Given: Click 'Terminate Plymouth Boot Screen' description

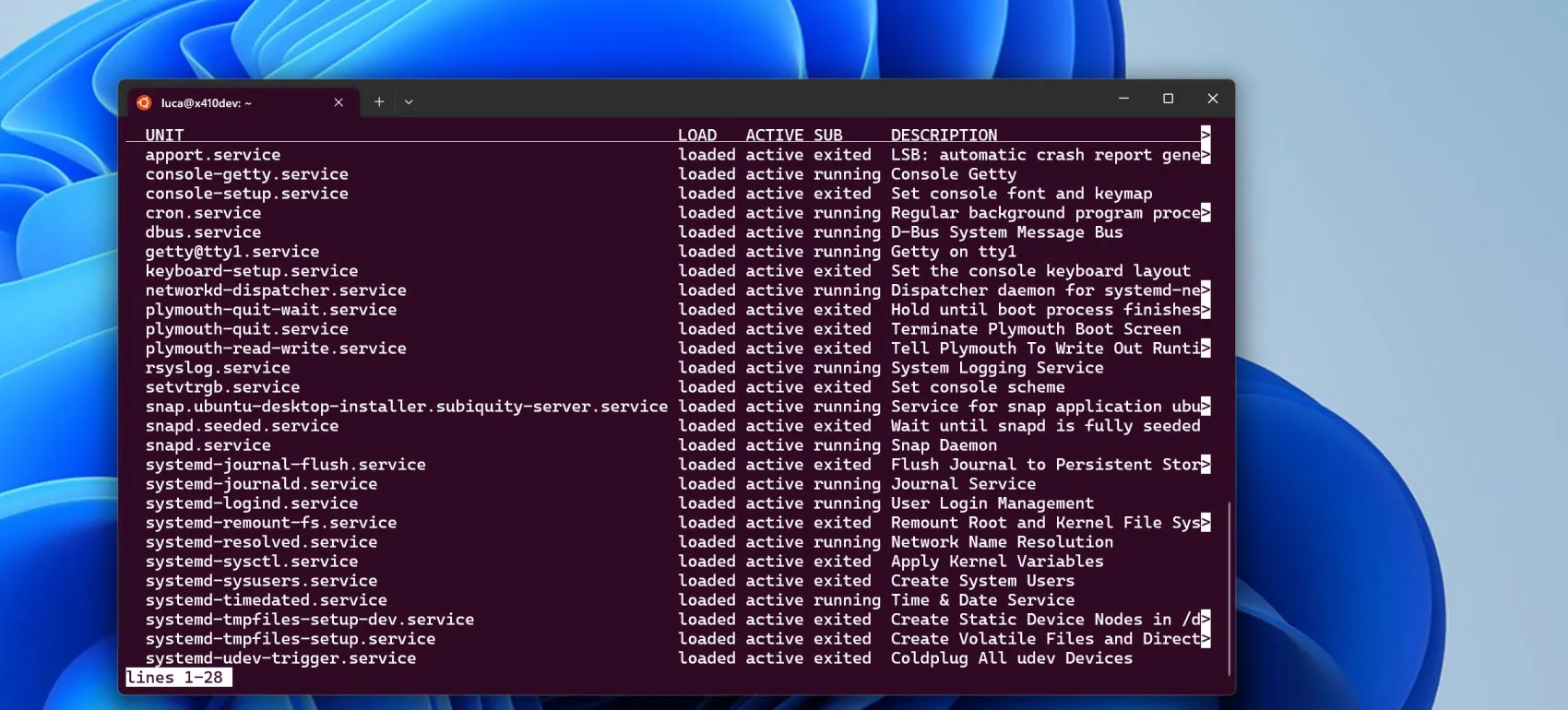Looking at the screenshot, I should tap(1036, 329).
